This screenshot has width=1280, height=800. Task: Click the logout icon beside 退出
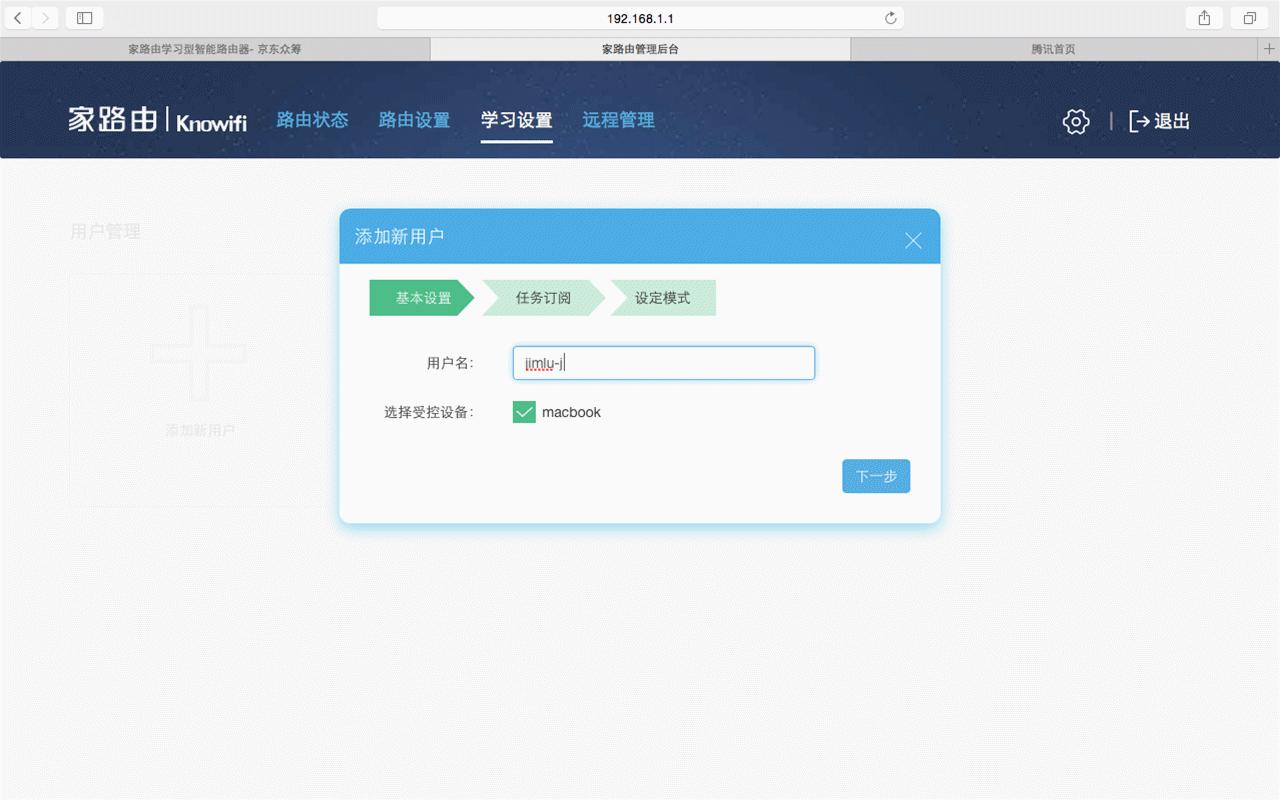tap(1137, 121)
